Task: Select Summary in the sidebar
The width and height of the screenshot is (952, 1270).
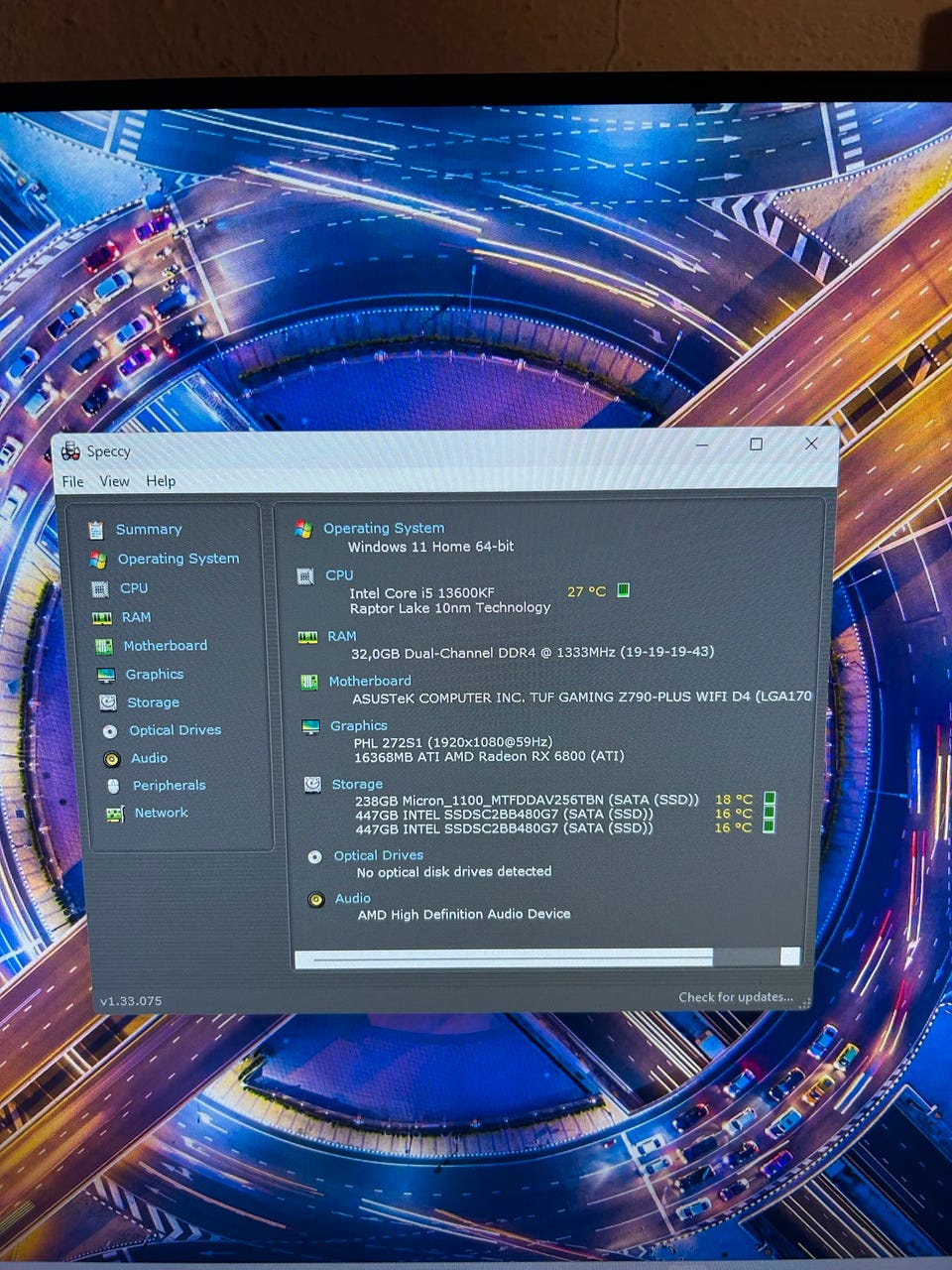Action: pyautogui.click(x=149, y=530)
